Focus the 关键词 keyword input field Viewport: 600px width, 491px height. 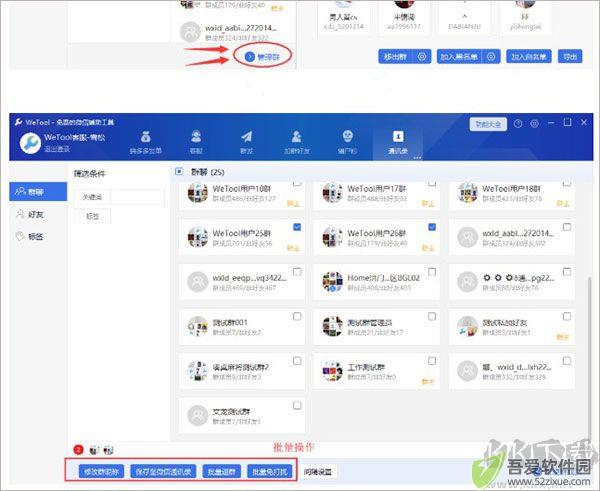coord(137,197)
